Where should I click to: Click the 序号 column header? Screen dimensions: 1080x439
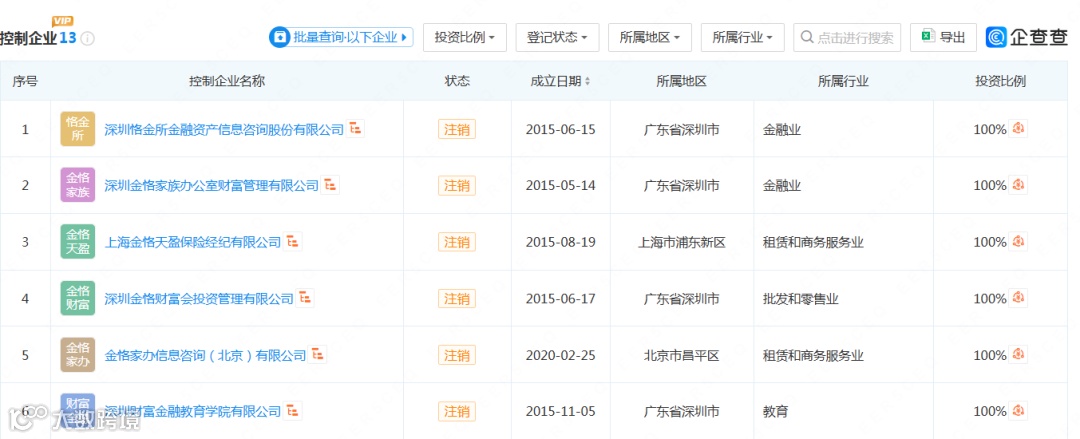click(x=25, y=81)
